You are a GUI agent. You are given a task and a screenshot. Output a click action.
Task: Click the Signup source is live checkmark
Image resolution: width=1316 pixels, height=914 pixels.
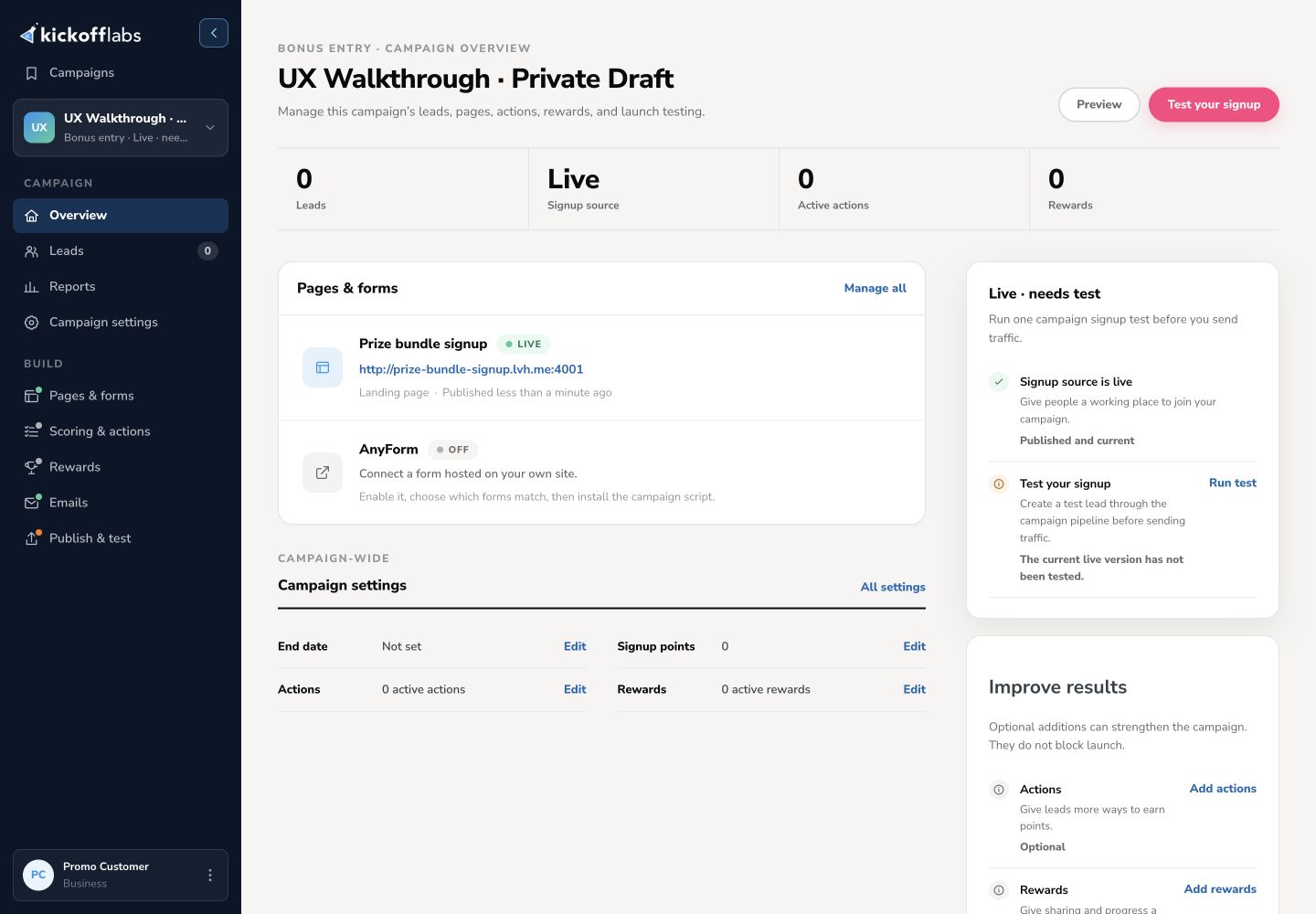999,382
